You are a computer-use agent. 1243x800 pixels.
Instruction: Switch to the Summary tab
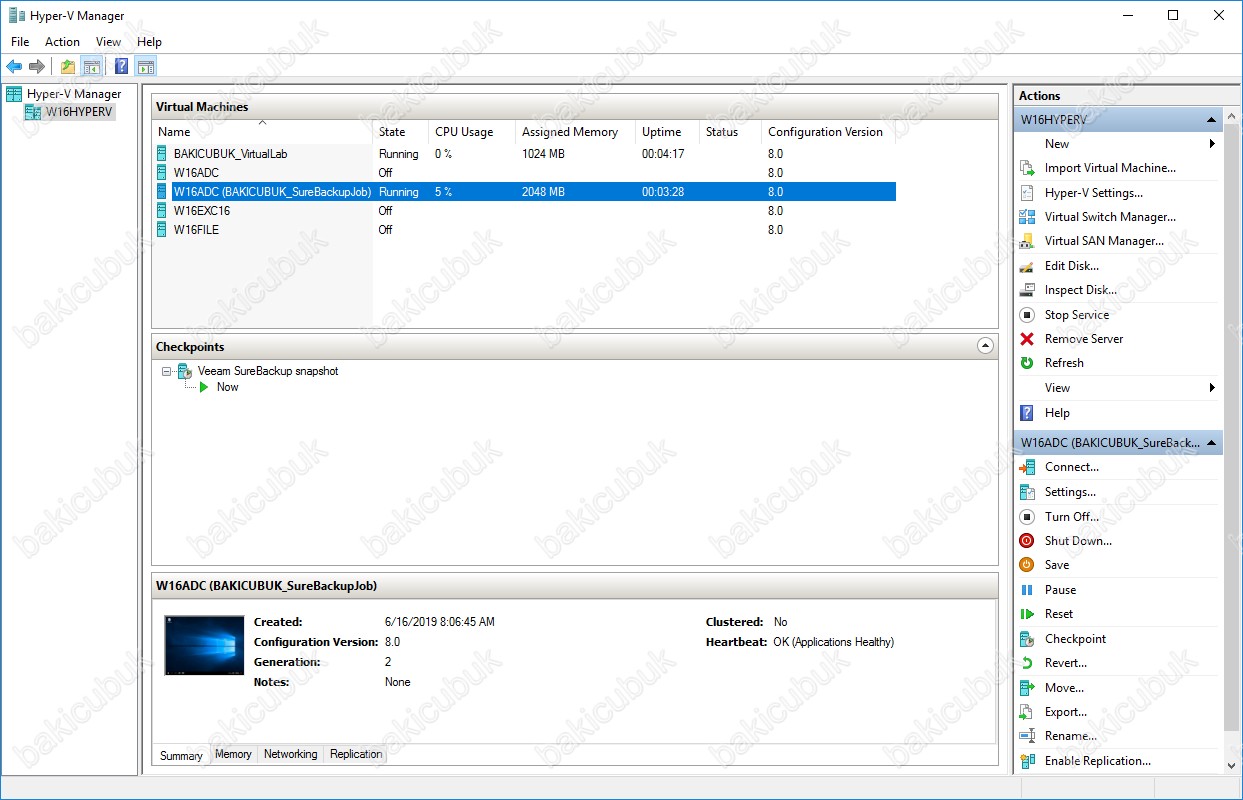click(181, 755)
